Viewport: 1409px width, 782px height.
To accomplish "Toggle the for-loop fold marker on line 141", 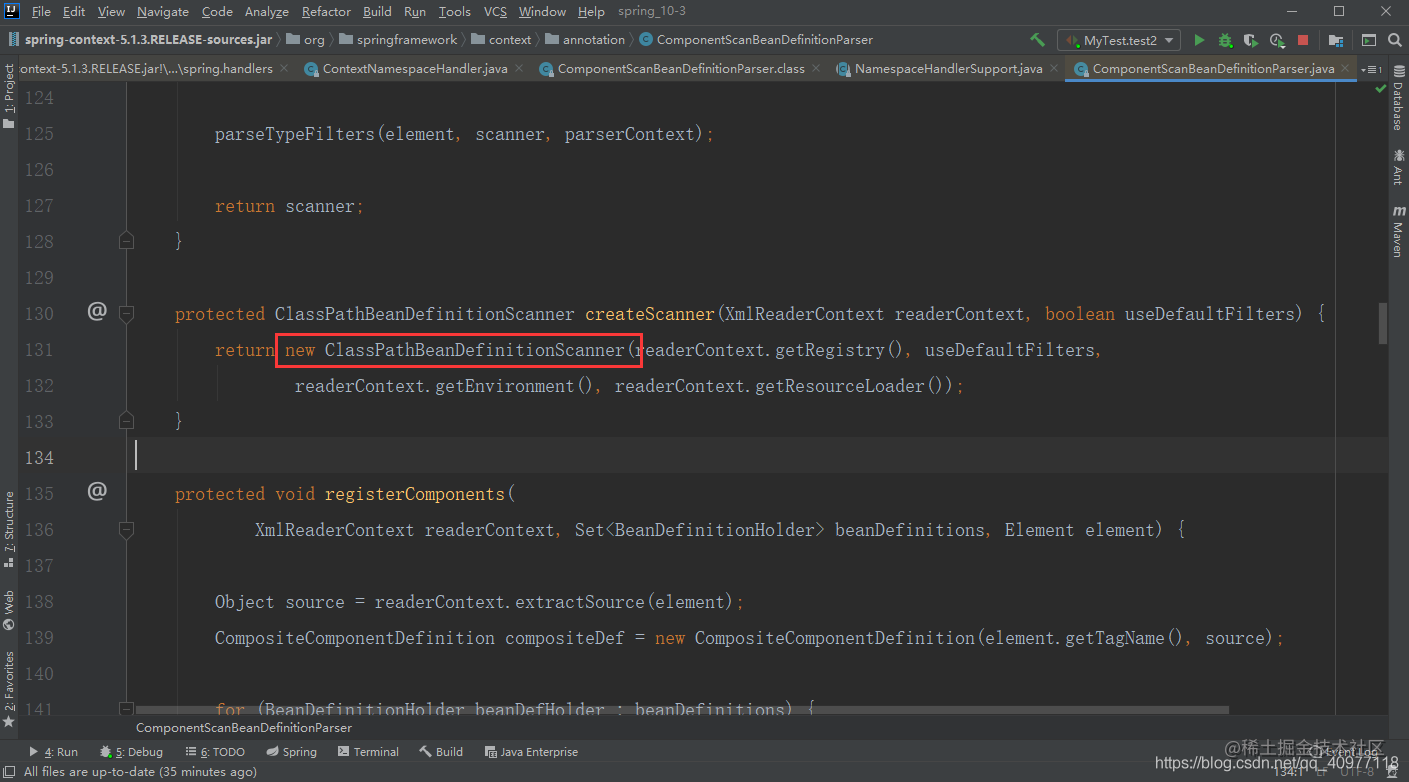I will (126, 708).
